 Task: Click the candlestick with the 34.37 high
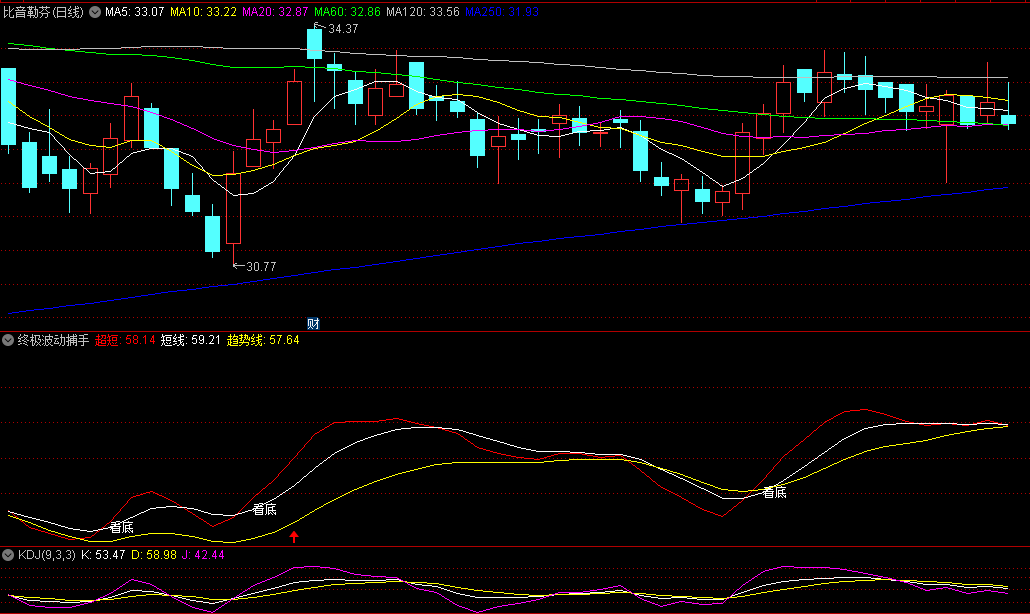pos(315,62)
